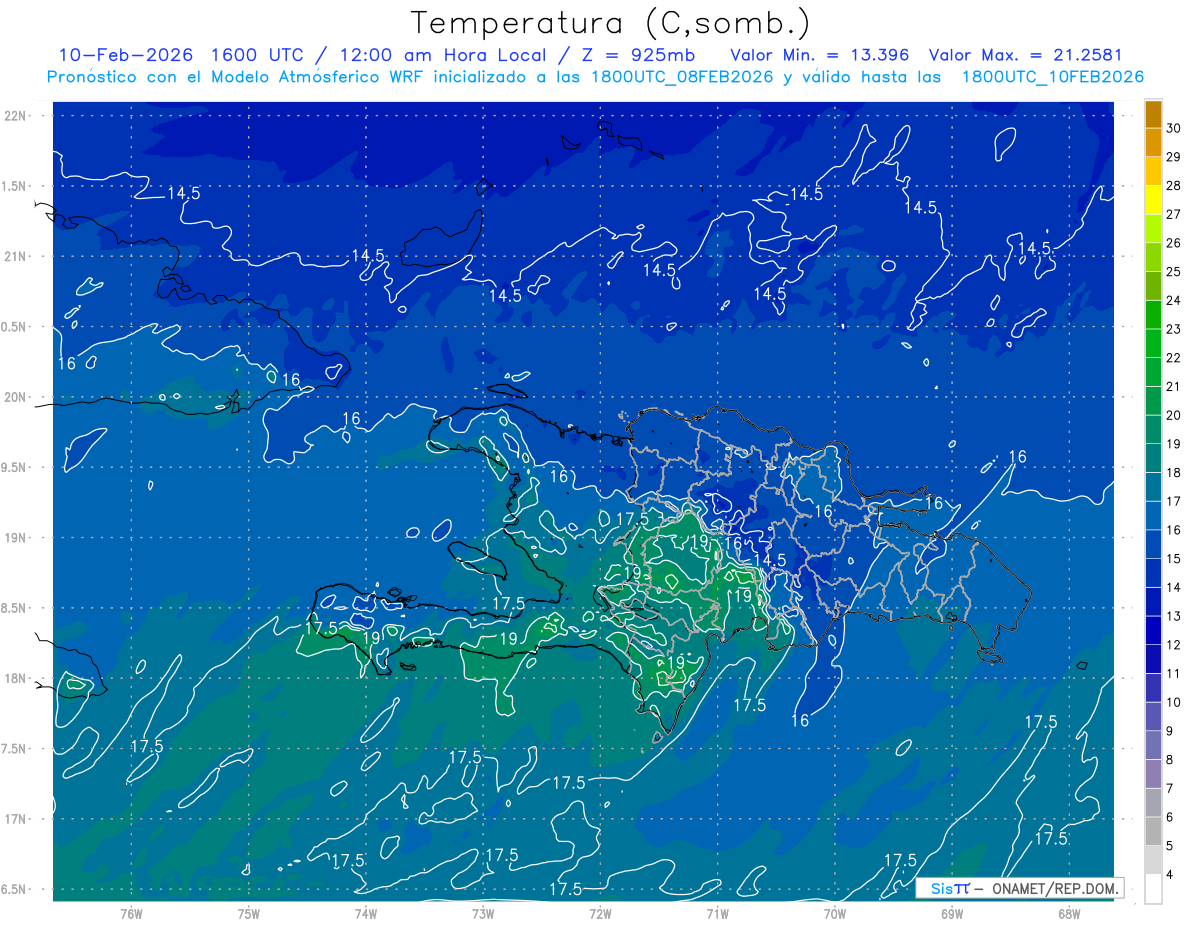Pick the green swatch between 21 and 22
This screenshot has height=927, width=1200.
tap(1153, 372)
